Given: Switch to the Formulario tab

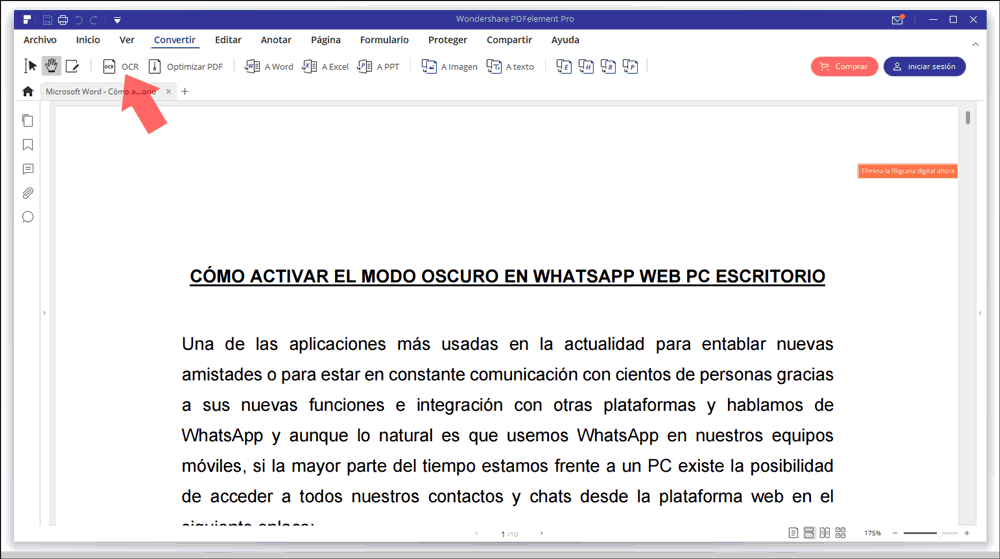Looking at the screenshot, I should tap(384, 40).
